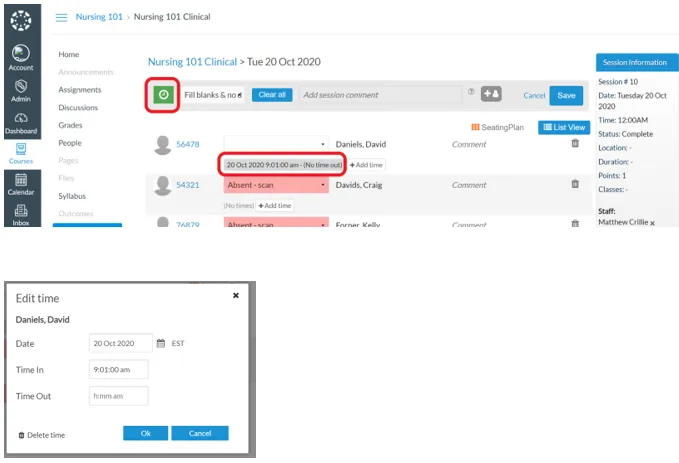Click Add time for Davids, Craig
This screenshot has height=463, width=679.
(275, 206)
